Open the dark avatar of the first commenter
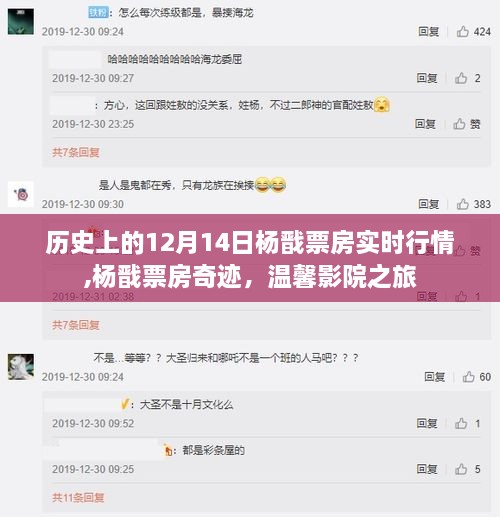 point(21,22)
